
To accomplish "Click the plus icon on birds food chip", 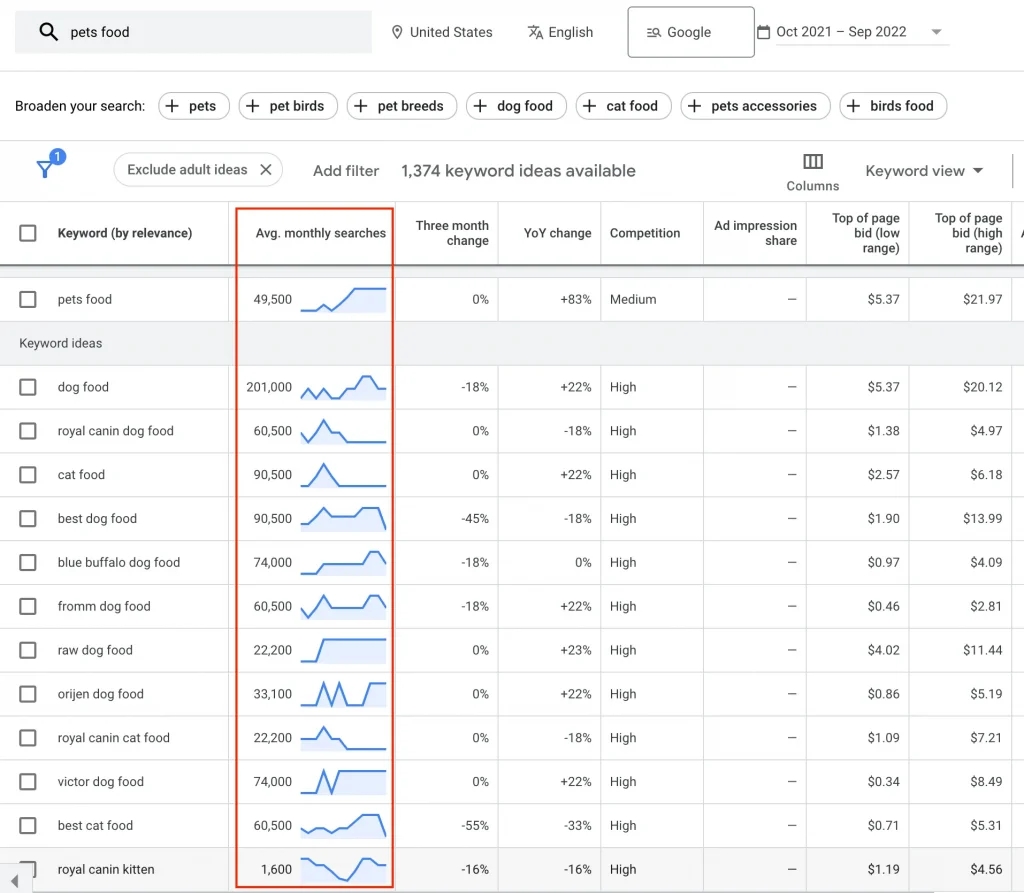I will point(853,106).
